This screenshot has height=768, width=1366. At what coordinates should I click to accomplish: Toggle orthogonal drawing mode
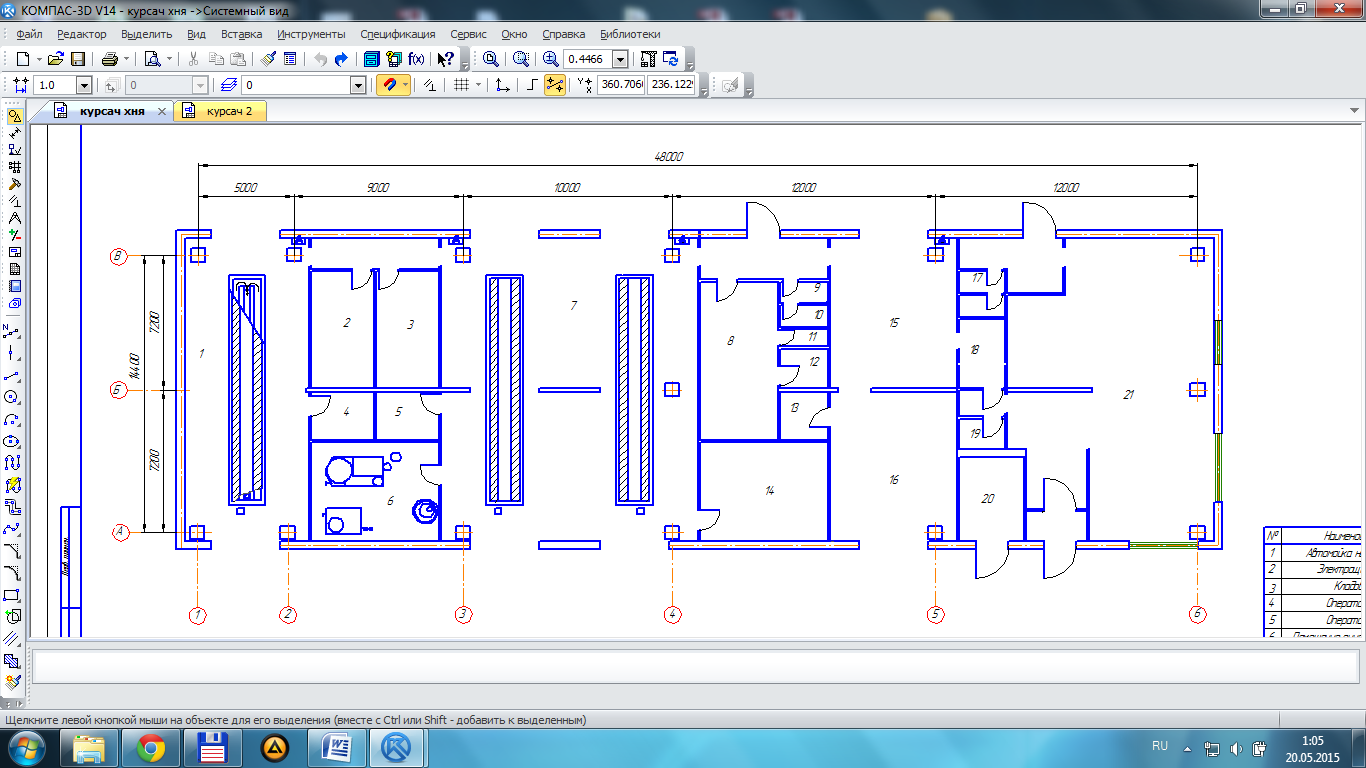[x=533, y=86]
